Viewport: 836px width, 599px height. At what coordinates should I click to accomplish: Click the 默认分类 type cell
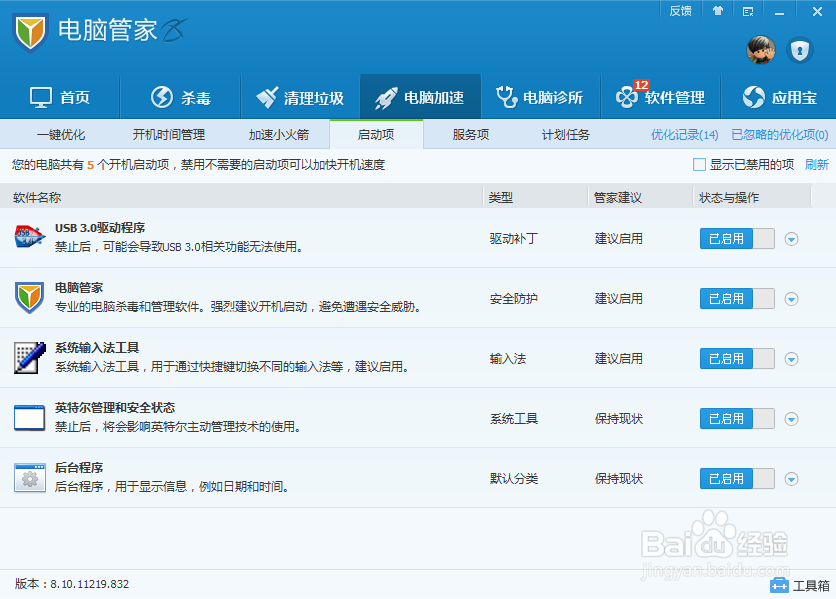click(x=513, y=478)
